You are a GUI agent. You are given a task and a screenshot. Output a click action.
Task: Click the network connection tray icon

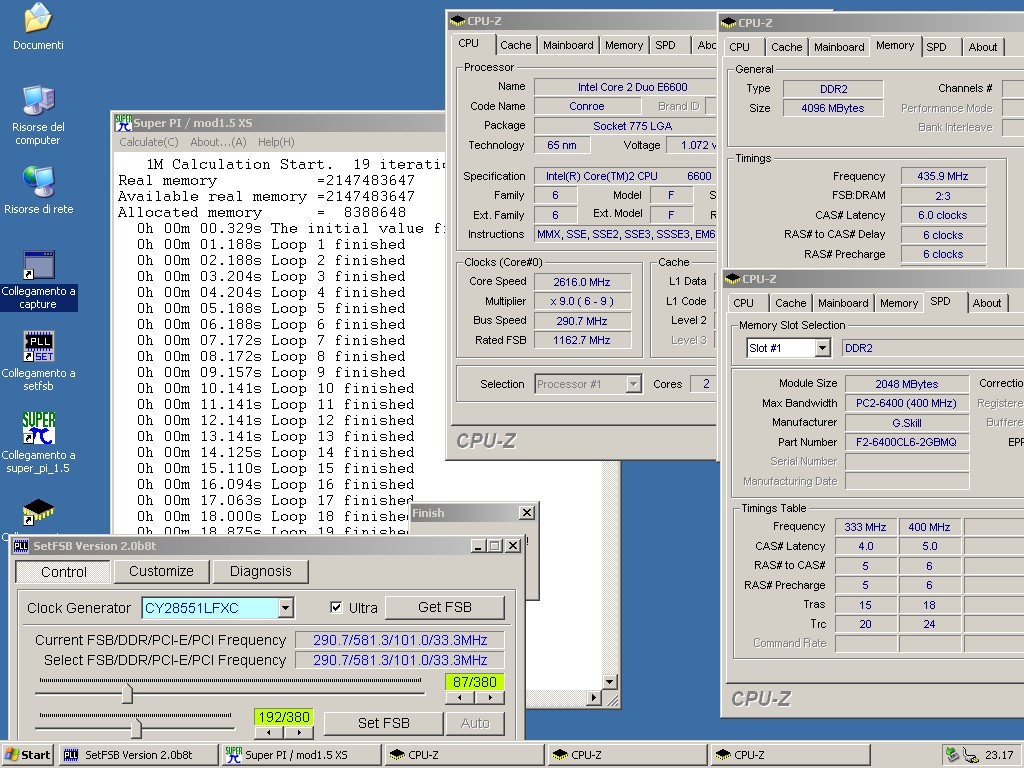point(971,756)
